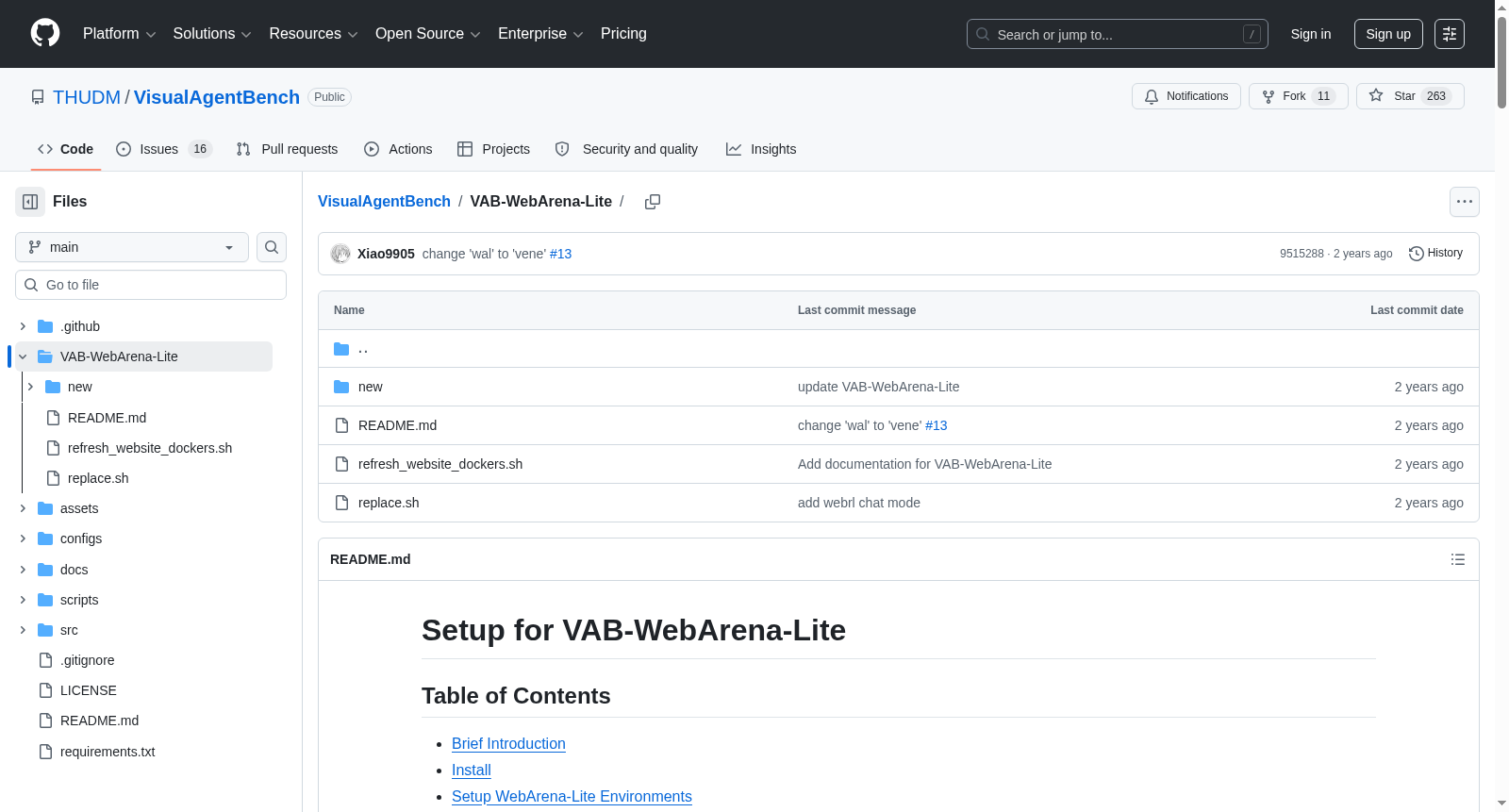This screenshot has width=1509, height=812.
Task: Click the Sign up button
Action: point(1388,34)
